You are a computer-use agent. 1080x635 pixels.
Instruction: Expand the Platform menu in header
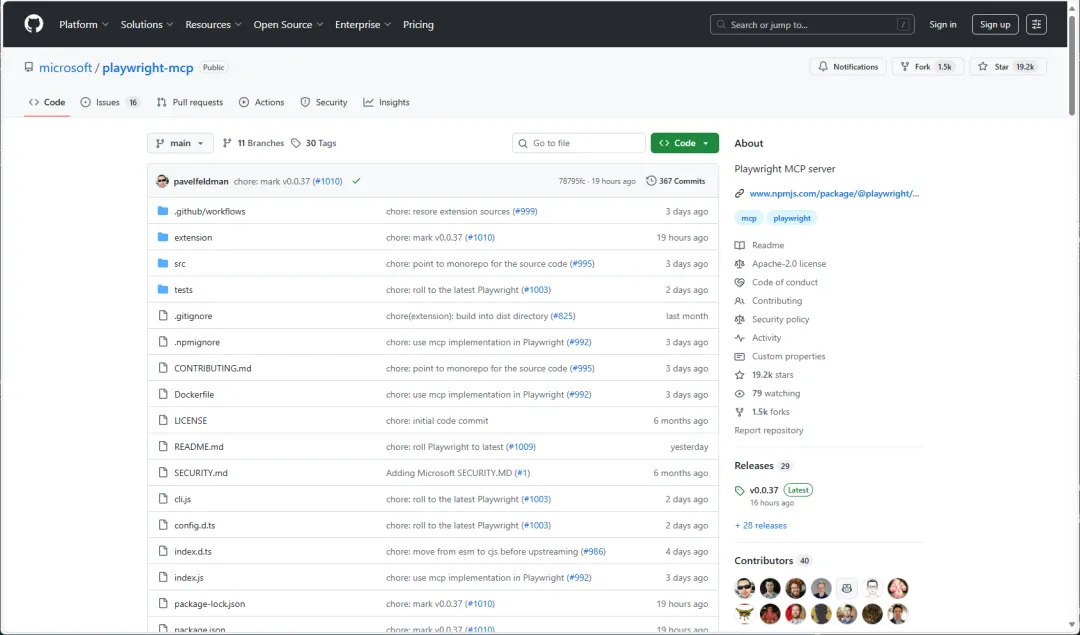click(x=84, y=24)
